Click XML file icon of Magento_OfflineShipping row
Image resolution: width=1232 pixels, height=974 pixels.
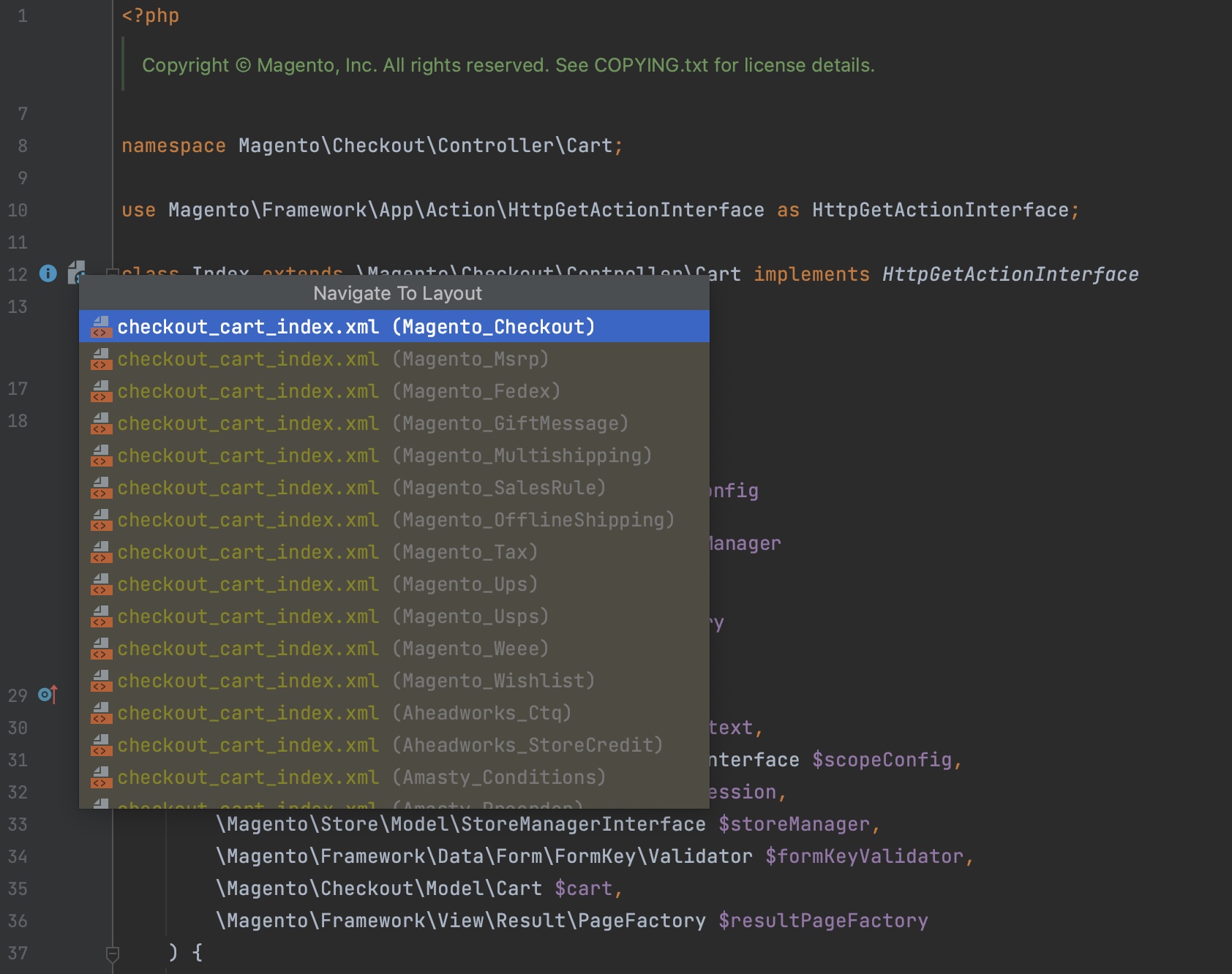(101, 520)
